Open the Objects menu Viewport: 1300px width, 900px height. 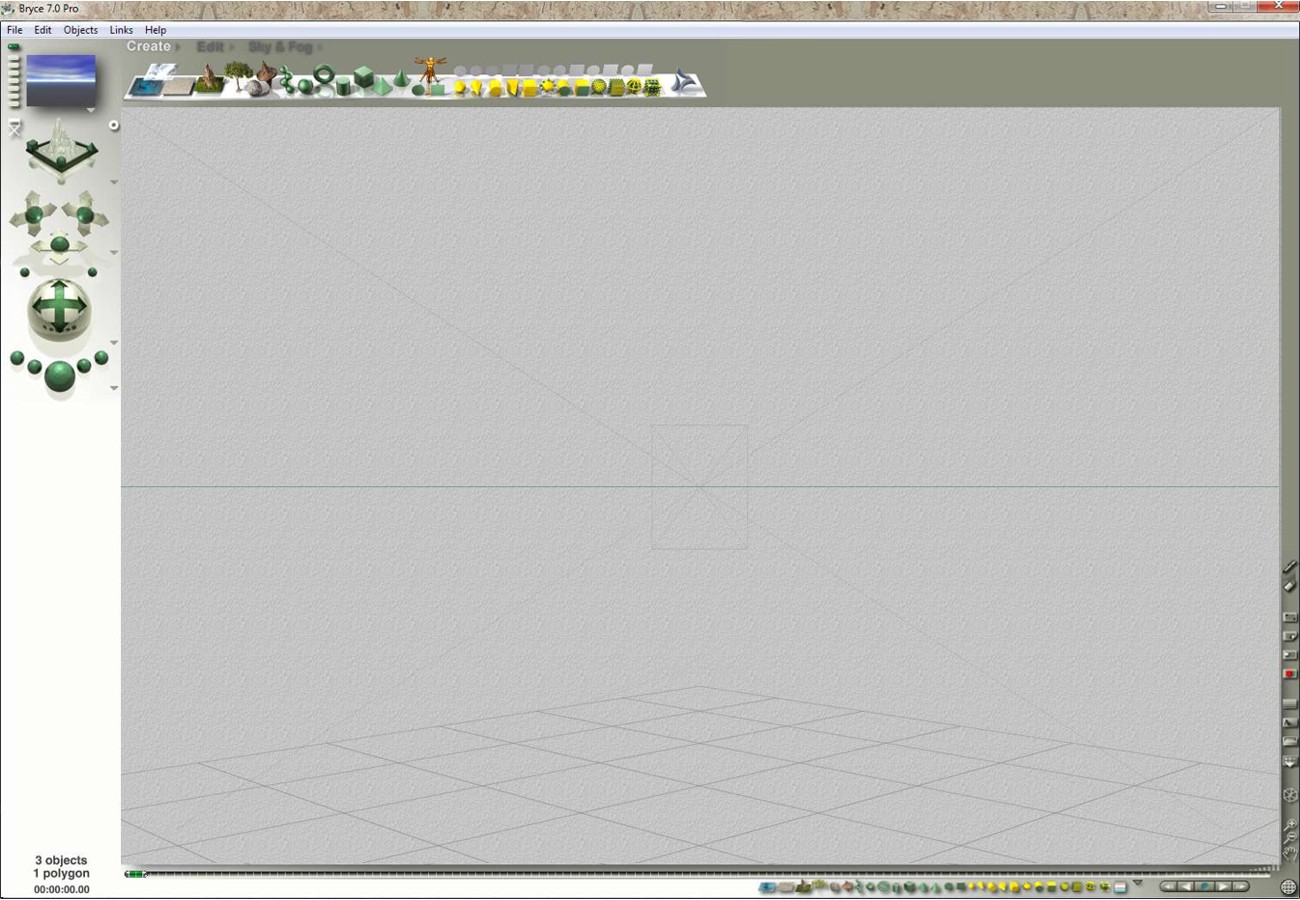pos(80,30)
